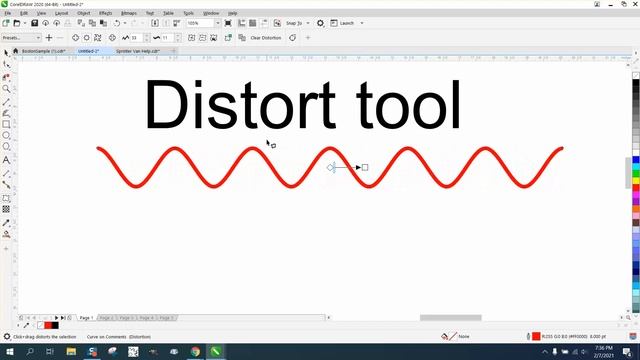Click the Zipper frequency field
640x360 pixels.
168,38
